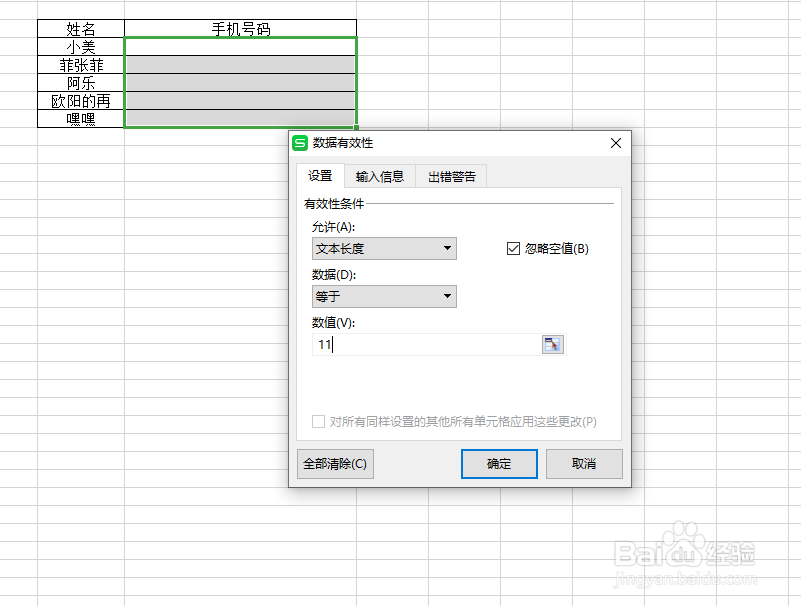Image resolution: width=801 pixels, height=606 pixels.
Task: Click the range selector icon beside the 数值 field
Action: click(x=553, y=343)
